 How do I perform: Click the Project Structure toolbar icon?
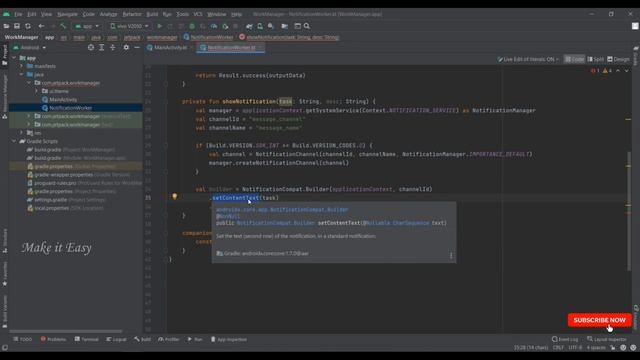coord(284,26)
